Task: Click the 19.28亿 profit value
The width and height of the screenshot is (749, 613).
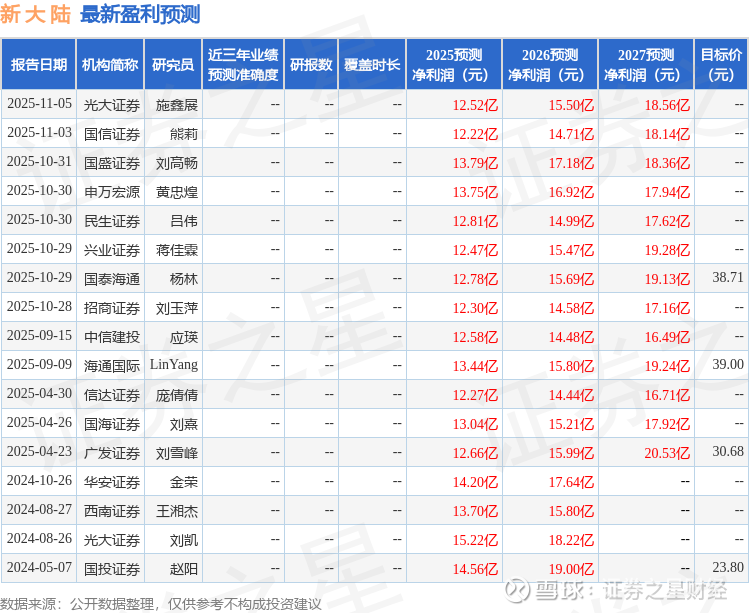Action: click(667, 250)
